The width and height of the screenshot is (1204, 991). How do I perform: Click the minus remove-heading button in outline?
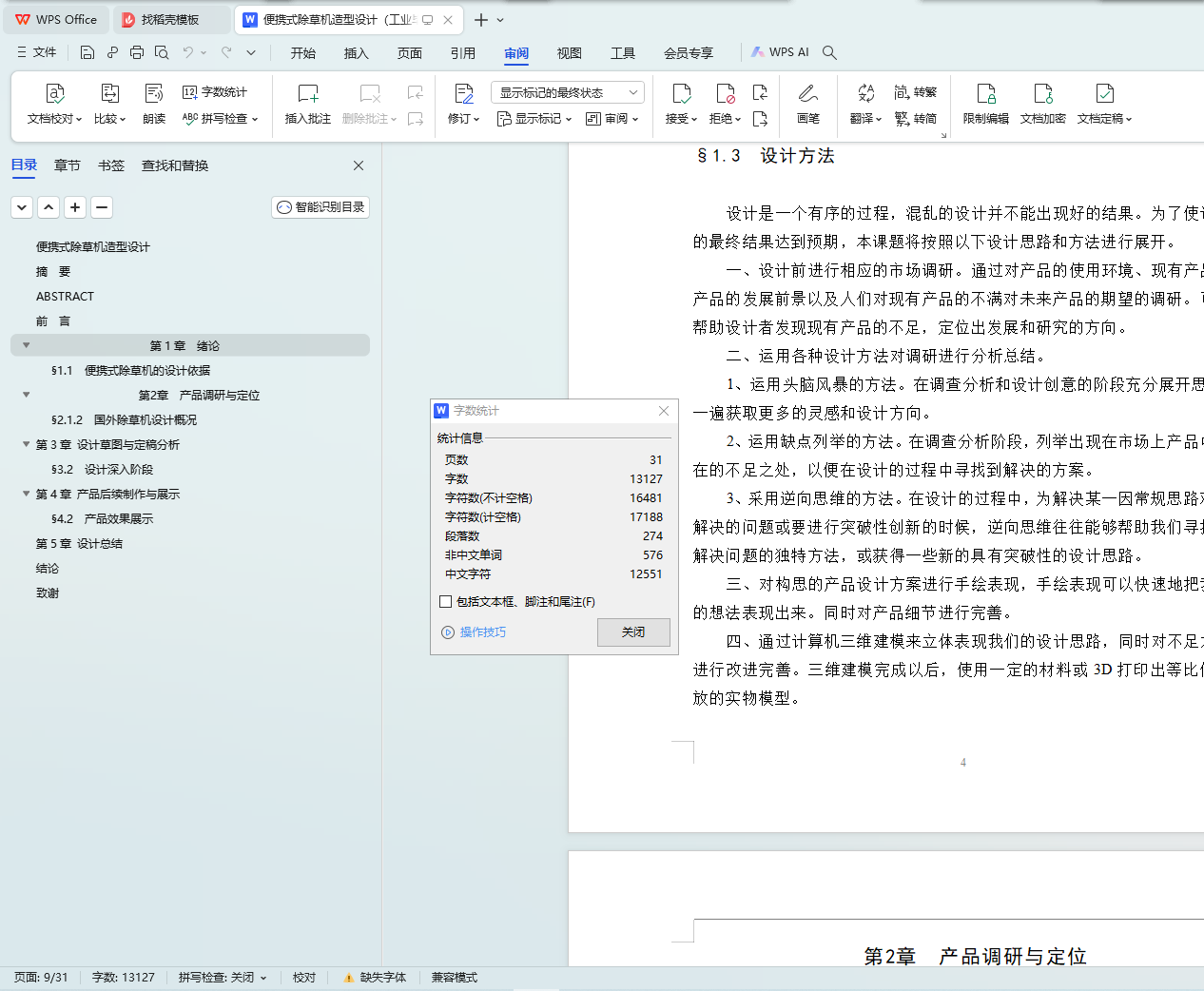tap(102, 207)
